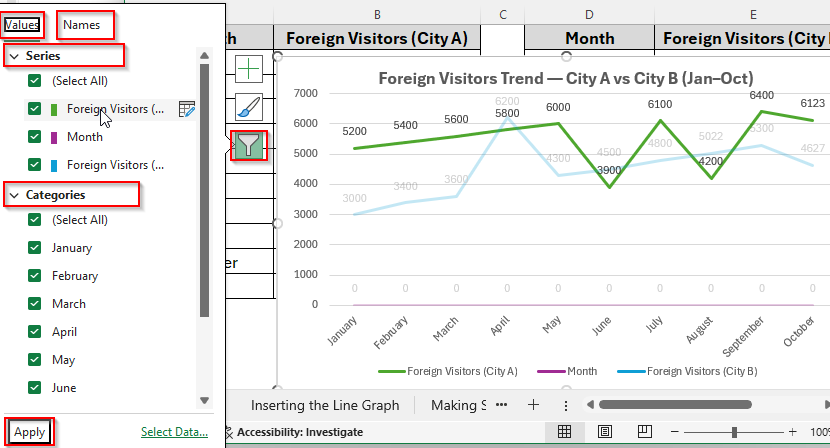Click the zoom in plus button

[792, 432]
